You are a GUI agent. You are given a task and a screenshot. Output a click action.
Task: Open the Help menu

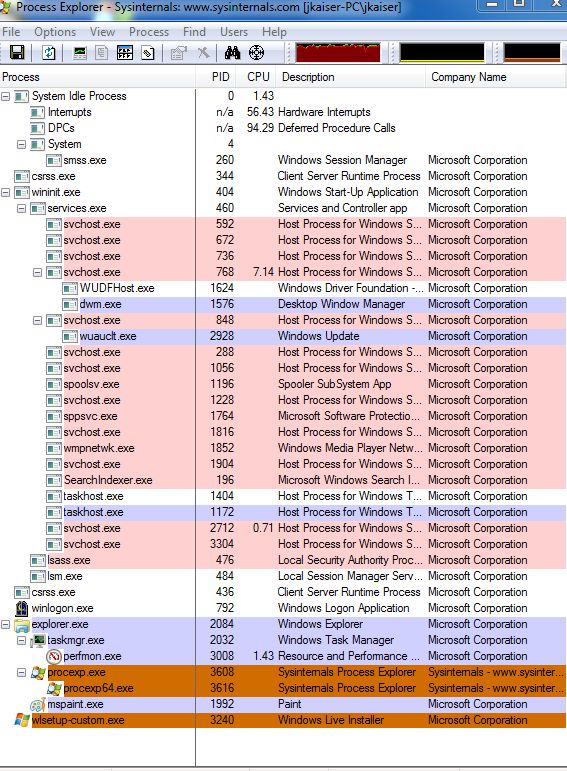coord(274,32)
